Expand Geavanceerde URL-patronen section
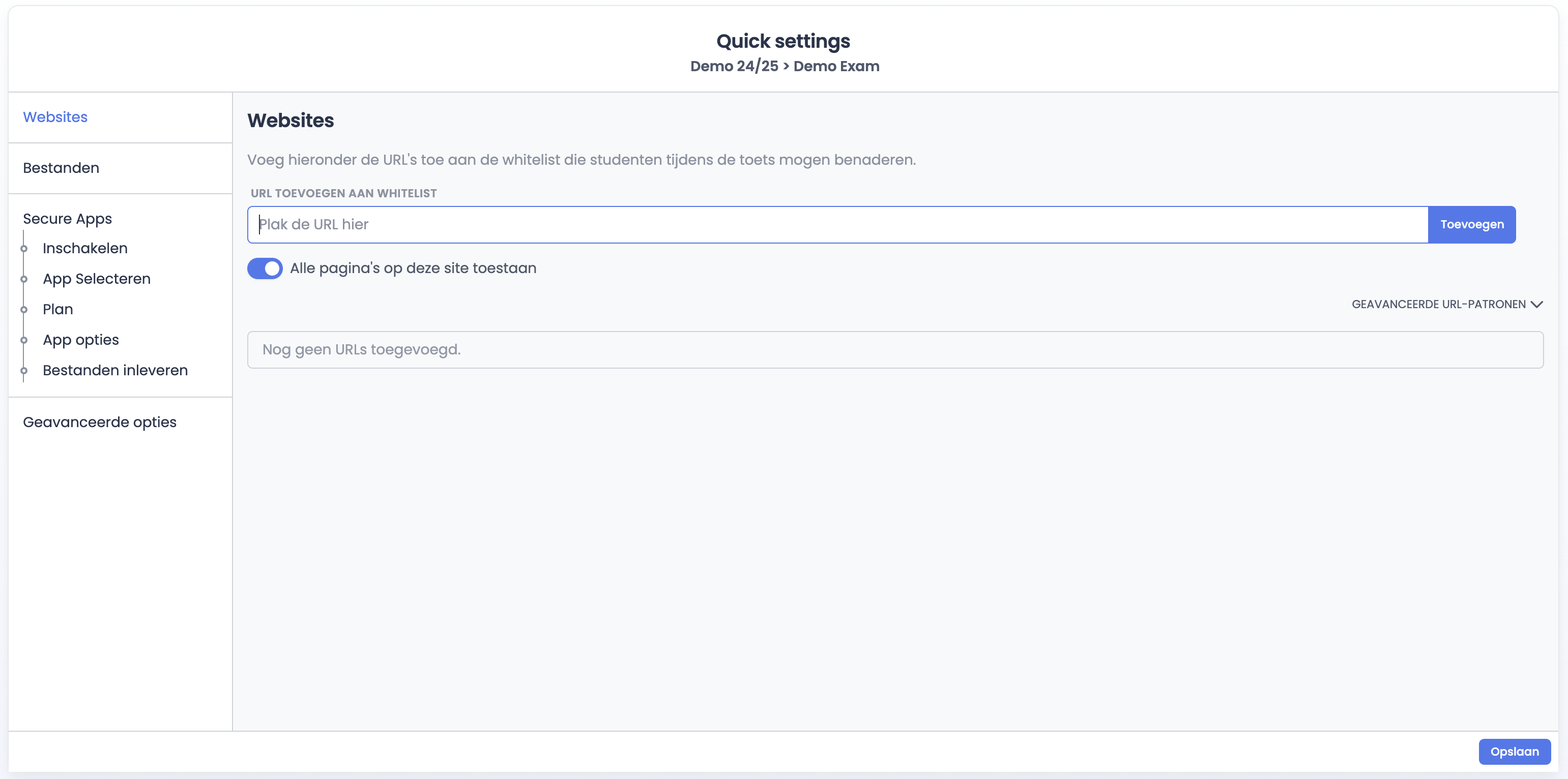1568x779 pixels. (x=1438, y=304)
